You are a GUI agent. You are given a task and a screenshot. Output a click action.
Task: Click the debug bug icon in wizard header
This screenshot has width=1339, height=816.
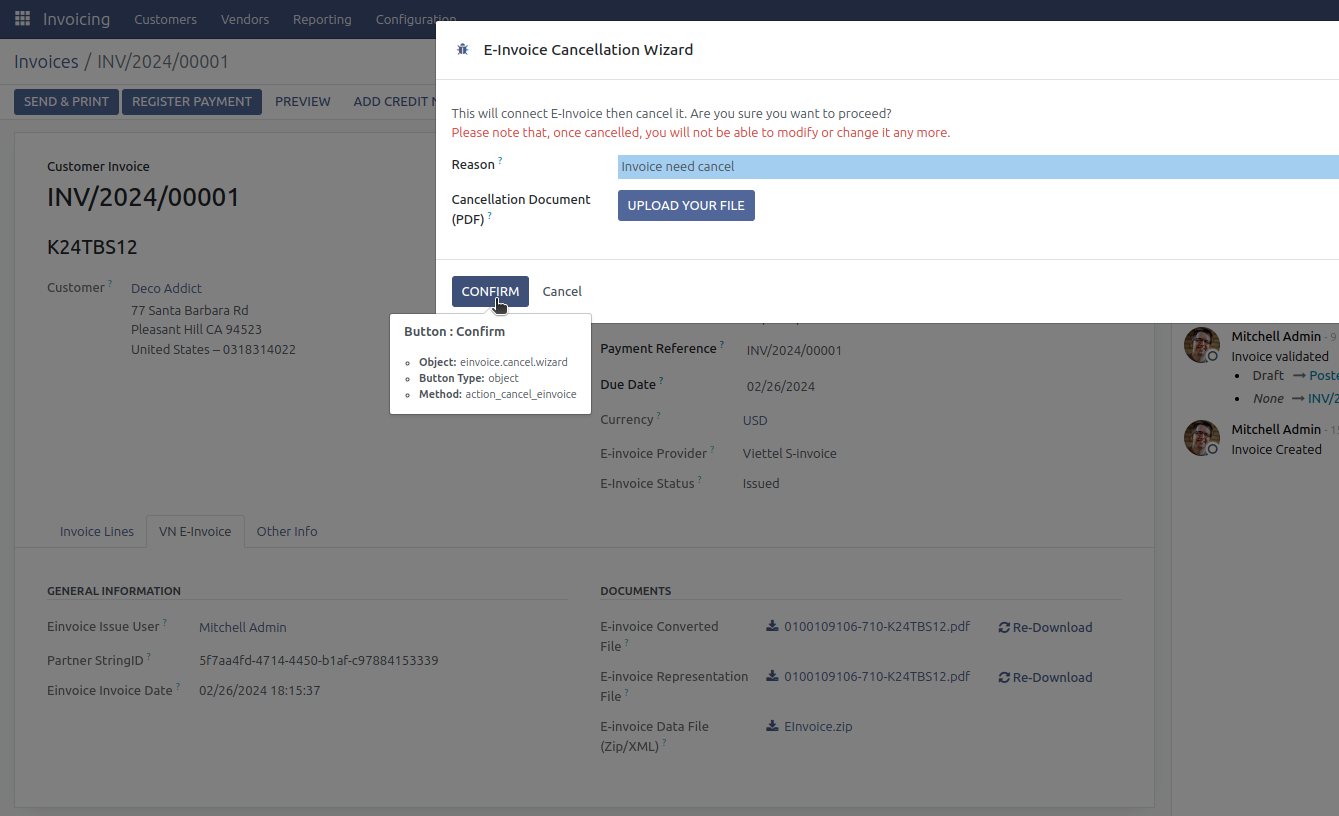tap(462, 49)
